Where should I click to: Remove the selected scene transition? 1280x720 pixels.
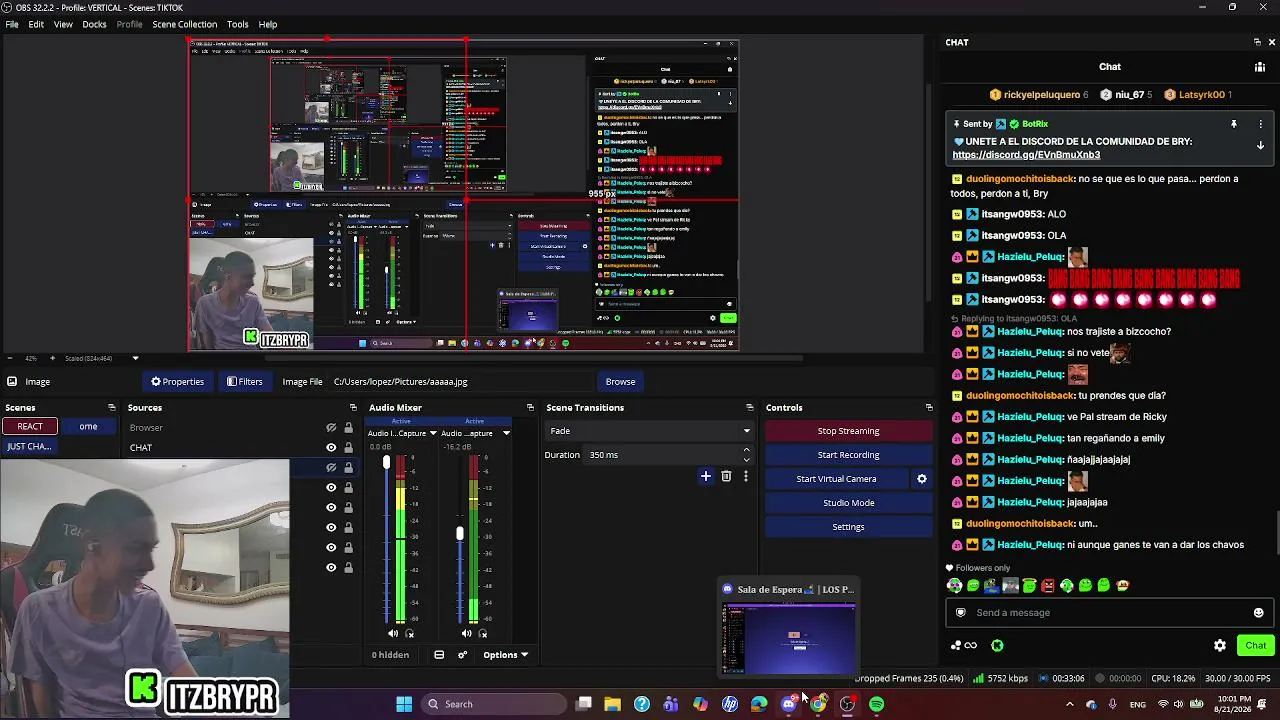click(x=726, y=477)
